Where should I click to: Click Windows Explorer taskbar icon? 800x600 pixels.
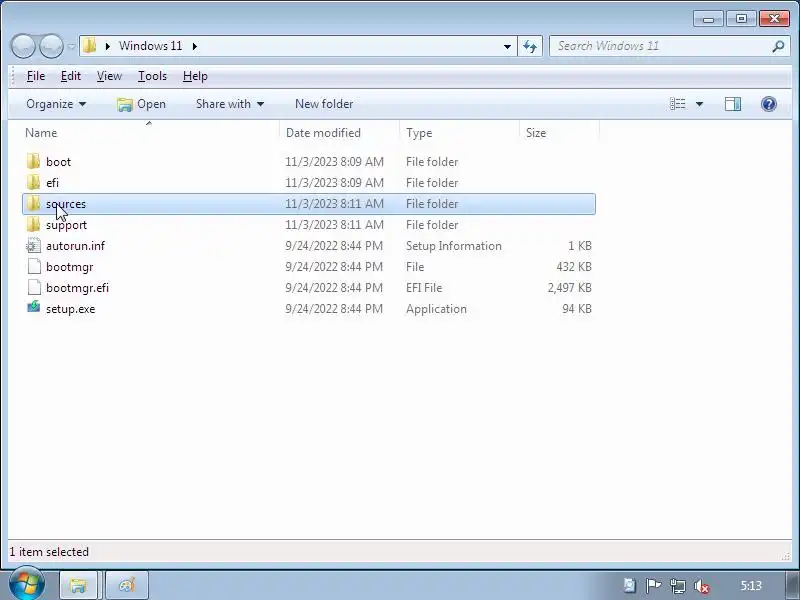pyautogui.click(x=78, y=585)
